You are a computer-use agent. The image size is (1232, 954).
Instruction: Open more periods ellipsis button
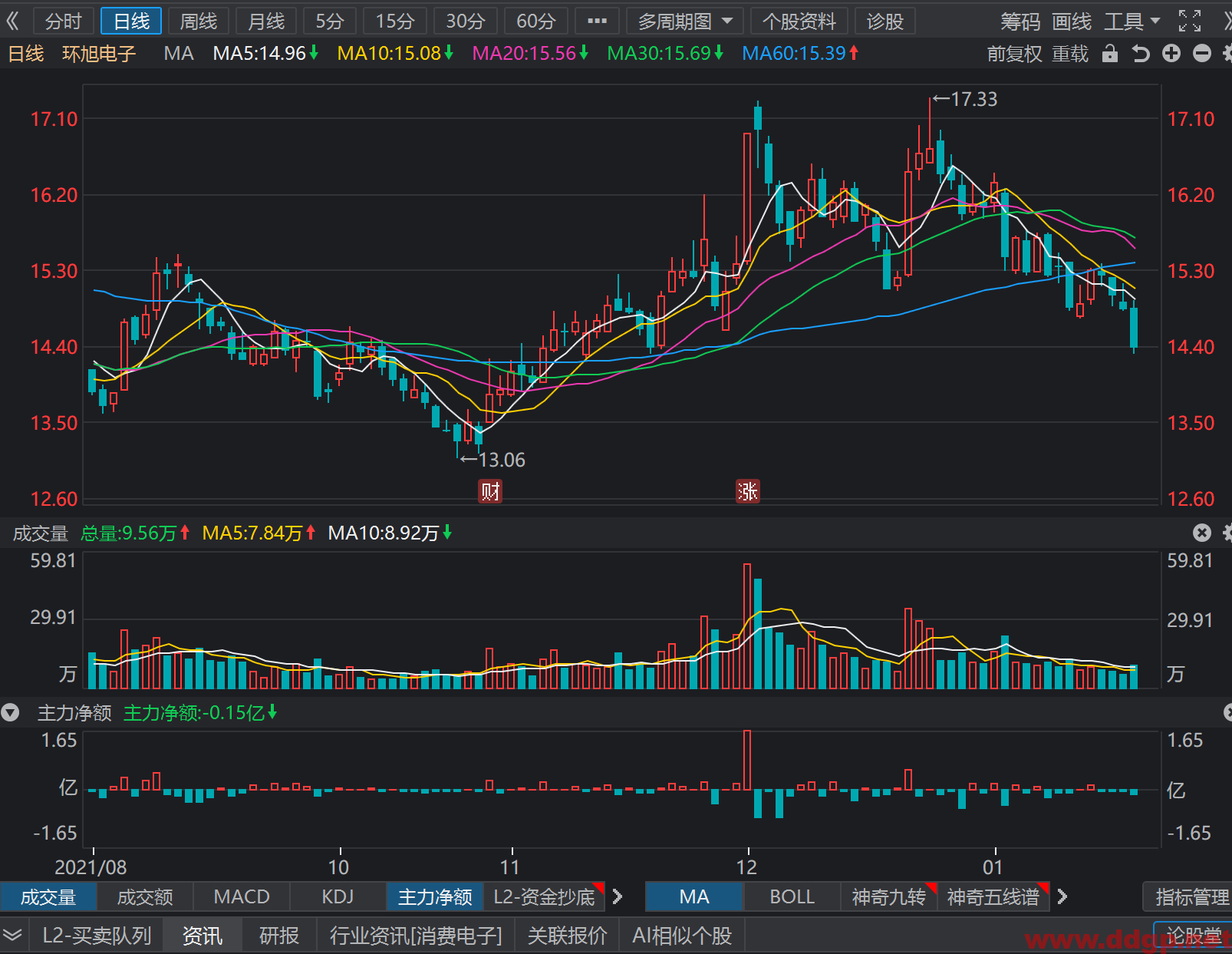pos(597,21)
